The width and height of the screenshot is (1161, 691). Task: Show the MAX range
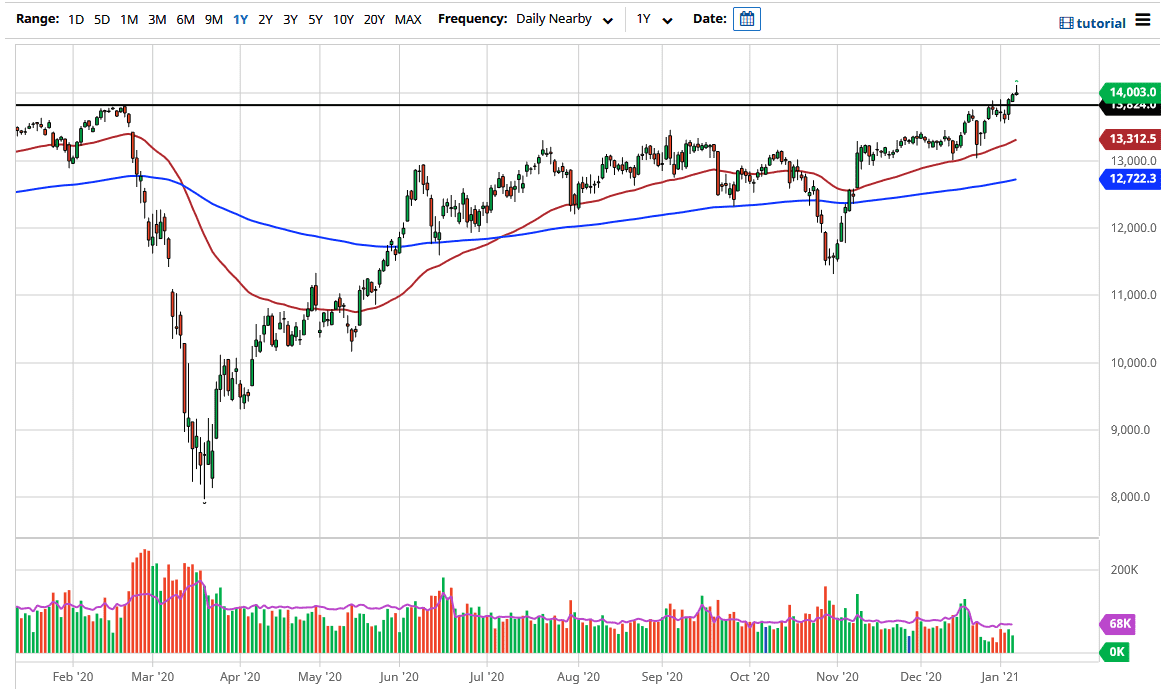408,19
